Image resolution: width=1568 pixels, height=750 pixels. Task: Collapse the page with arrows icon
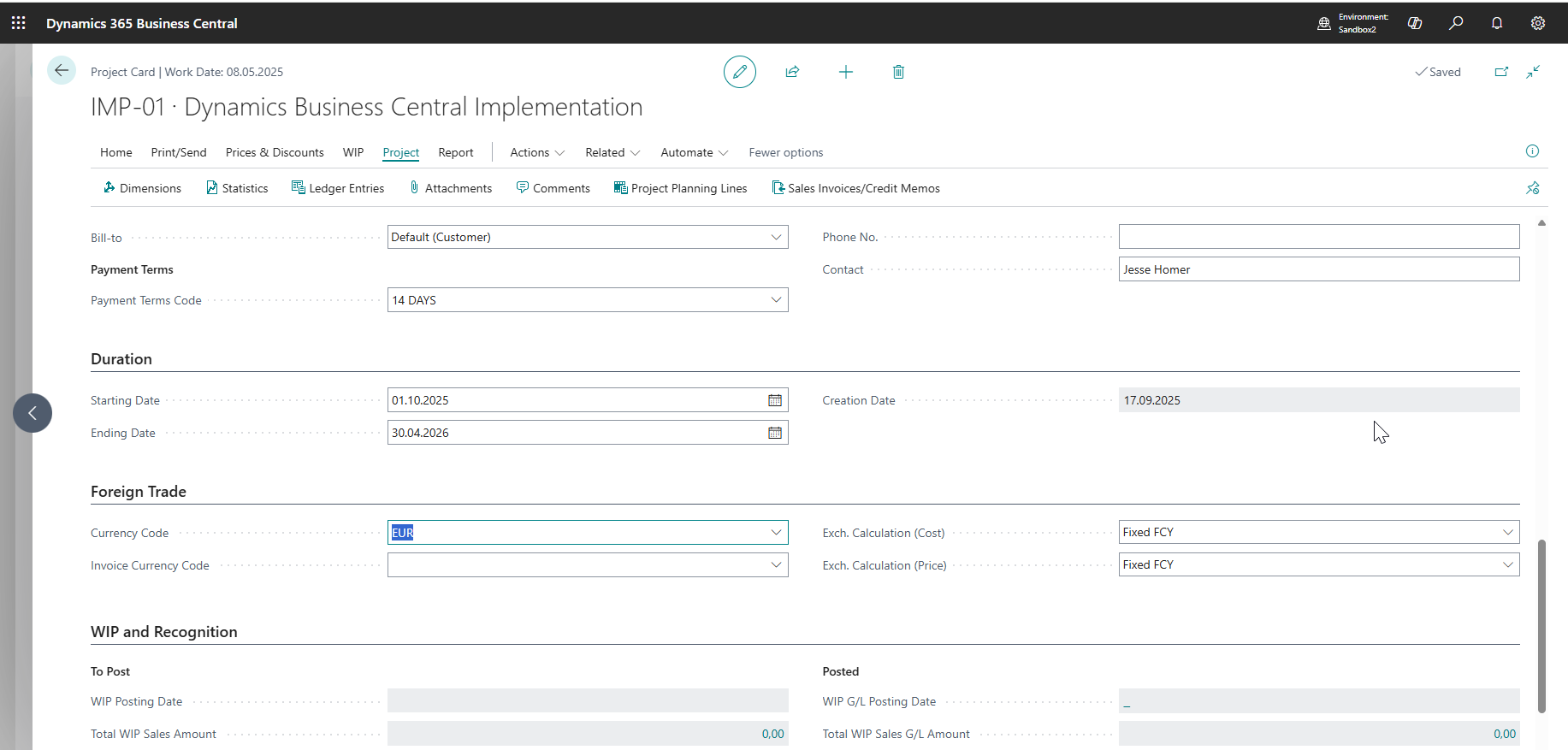tap(1533, 72)
